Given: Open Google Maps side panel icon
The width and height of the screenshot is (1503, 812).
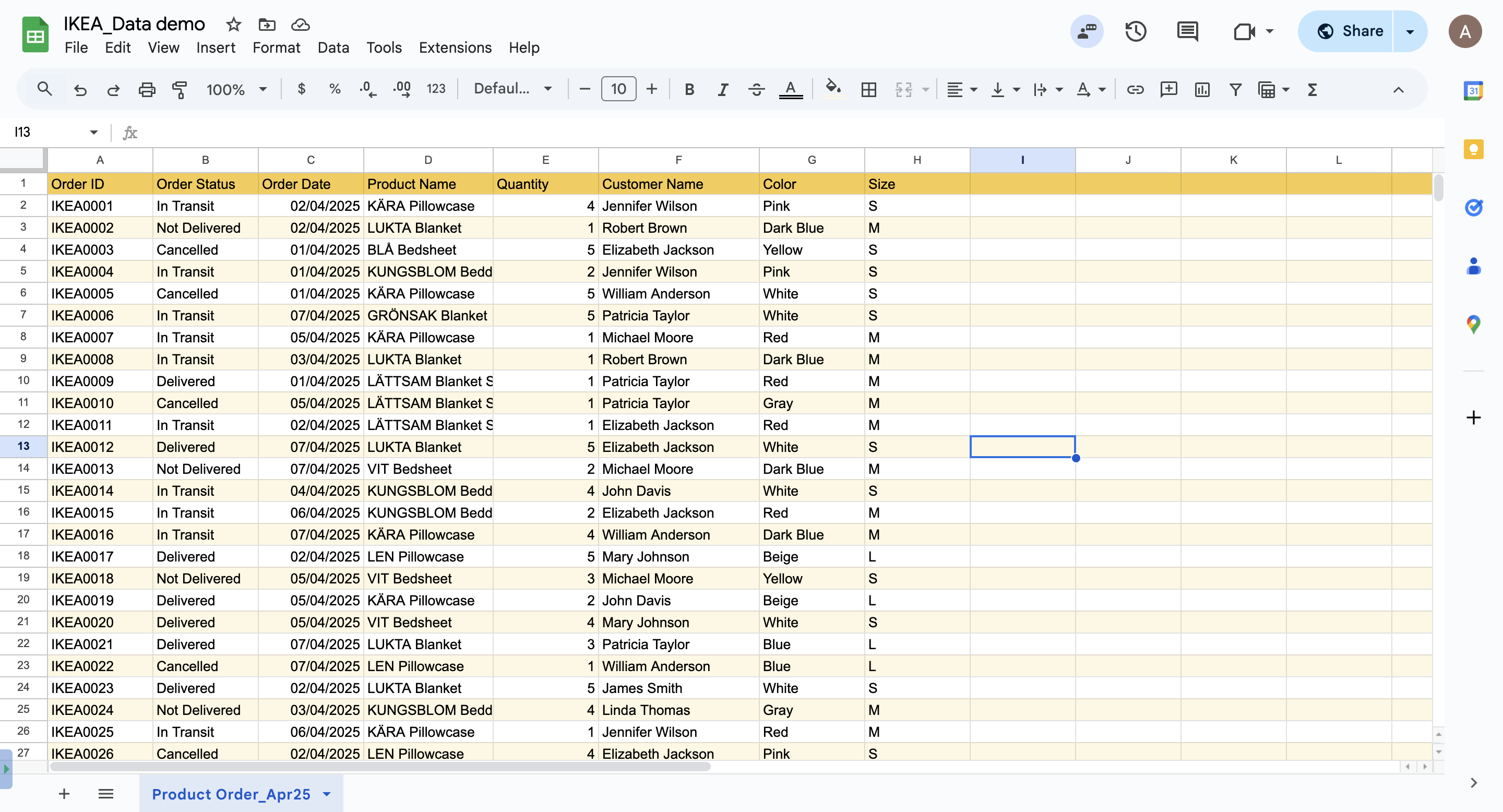Looking at the screenshot, I should pyautogui.click(x=1473, y=325).
